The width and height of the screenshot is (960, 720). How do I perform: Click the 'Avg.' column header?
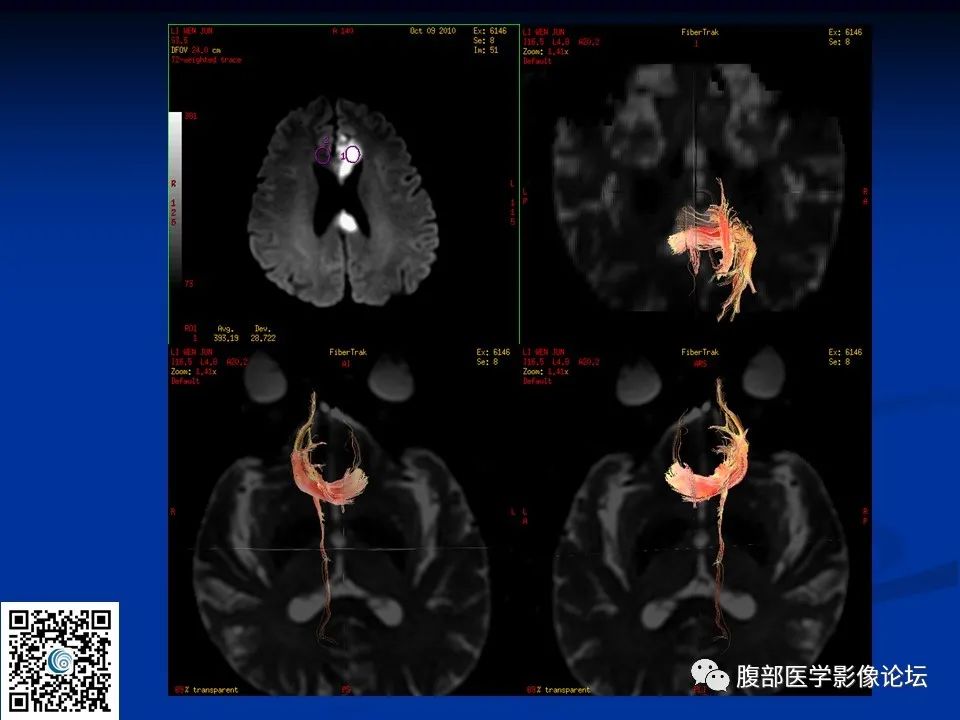225,329
